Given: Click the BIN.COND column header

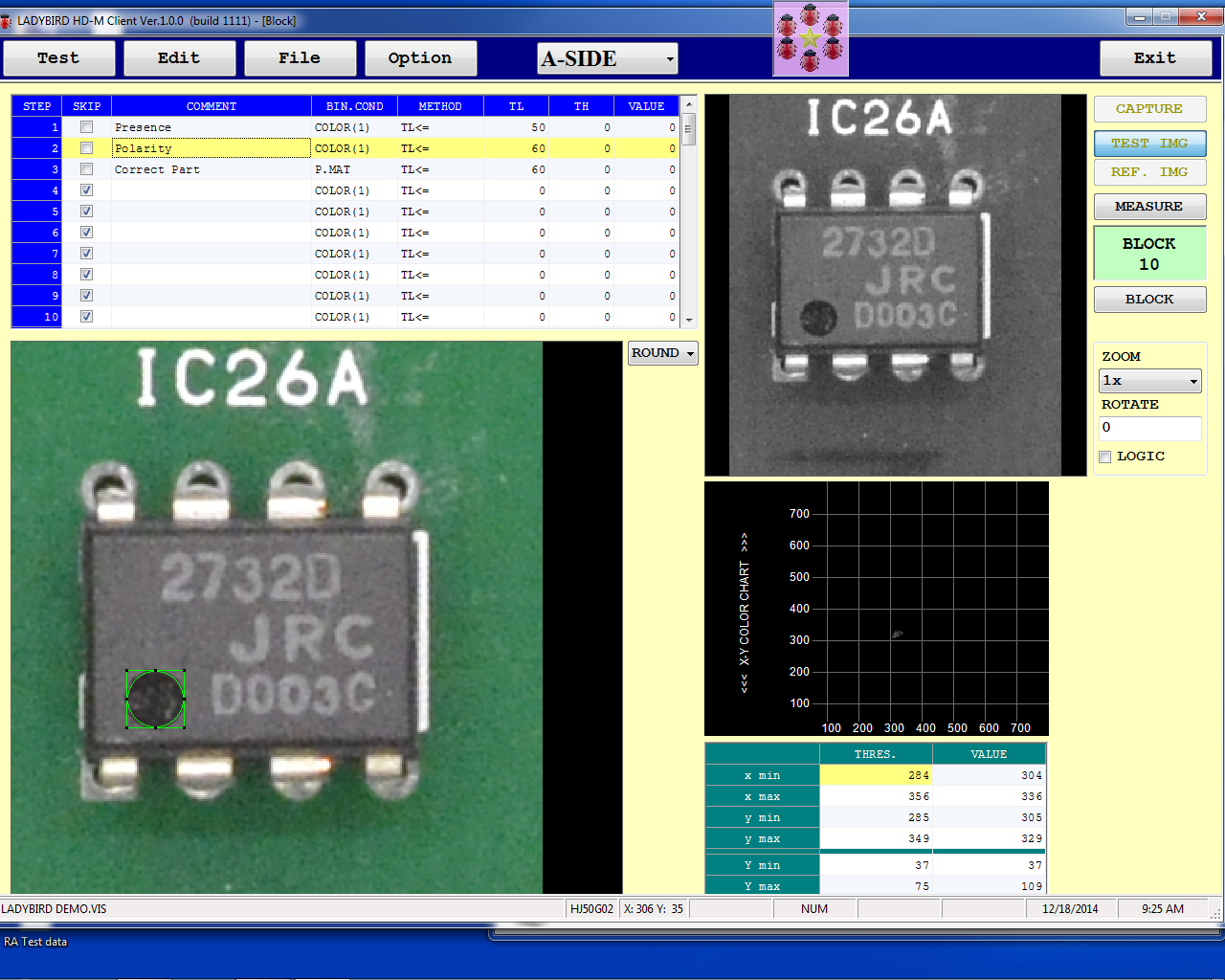Looking at the screenshot, I should pos(354,106).
